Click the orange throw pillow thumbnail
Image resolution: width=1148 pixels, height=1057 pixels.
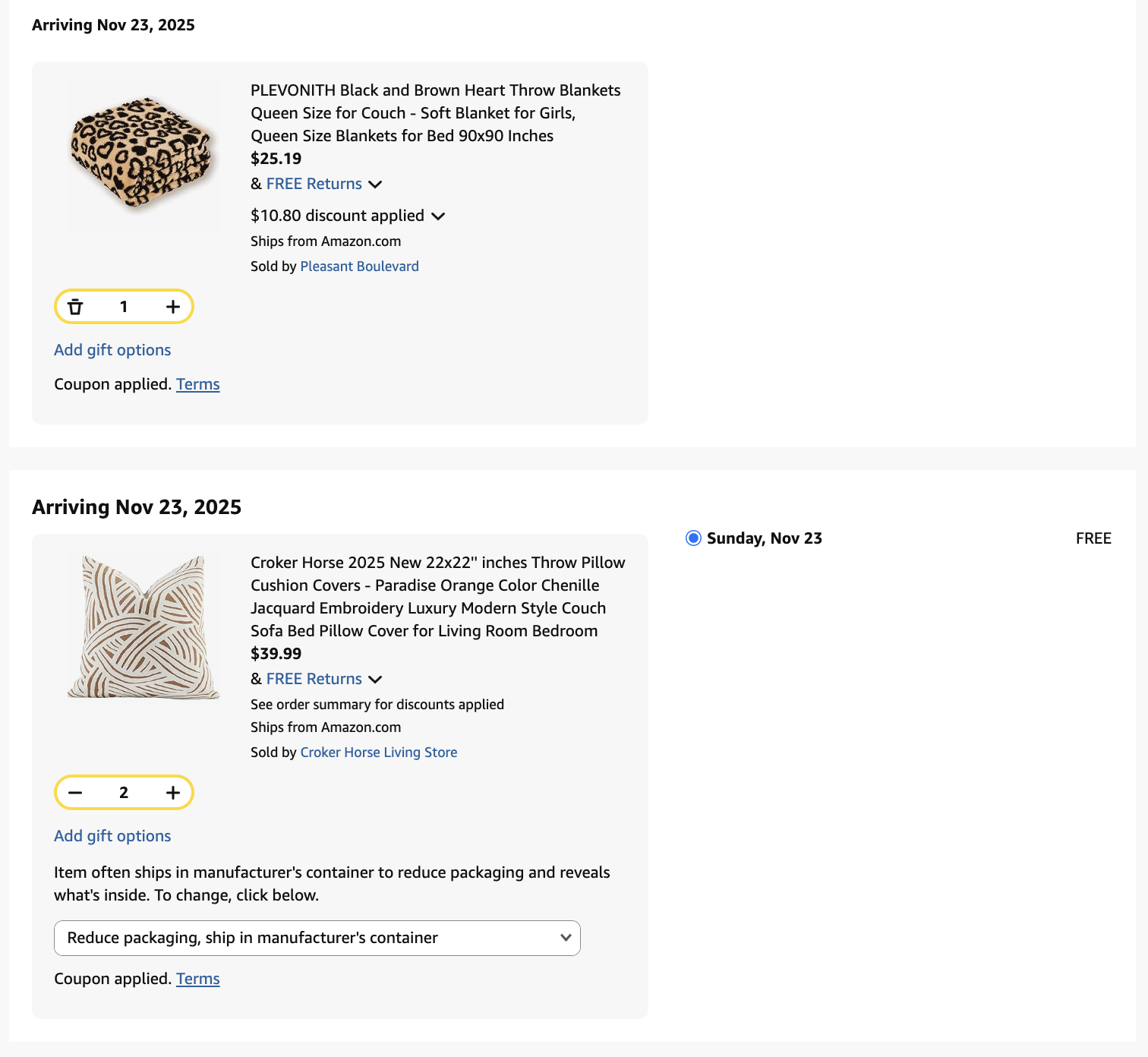coord(143,626)
